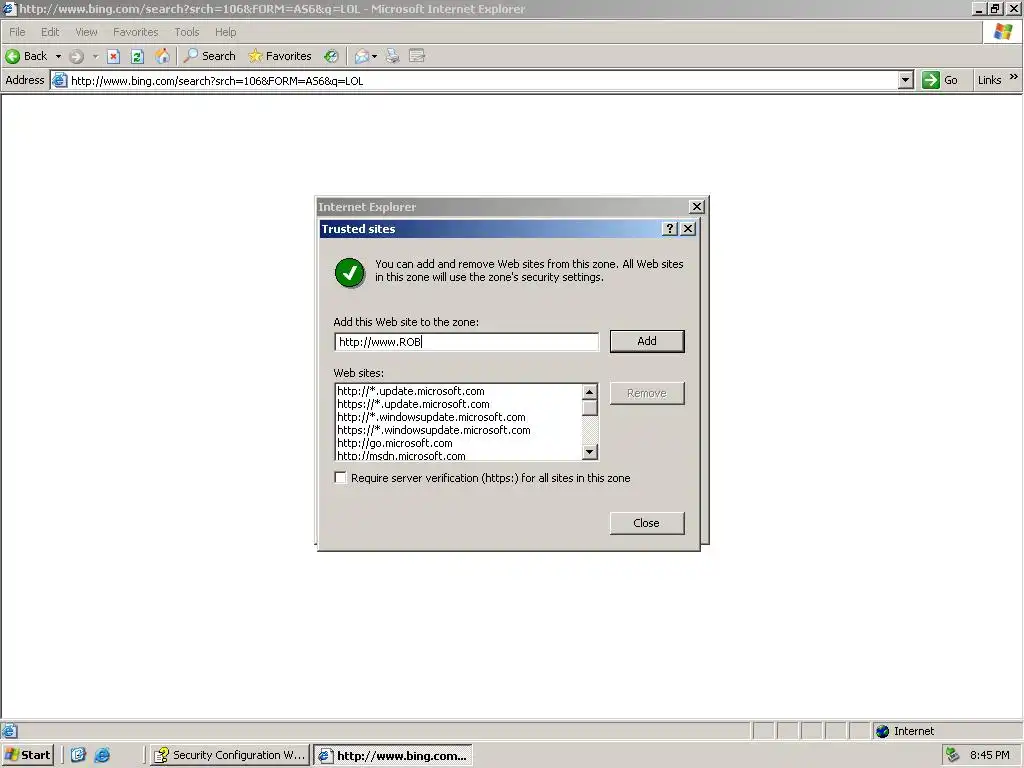The height and width of the screenshot is (768, 1024).
Task: Click the Internet Explorer quick launch icon
Action: coord(103,755)
